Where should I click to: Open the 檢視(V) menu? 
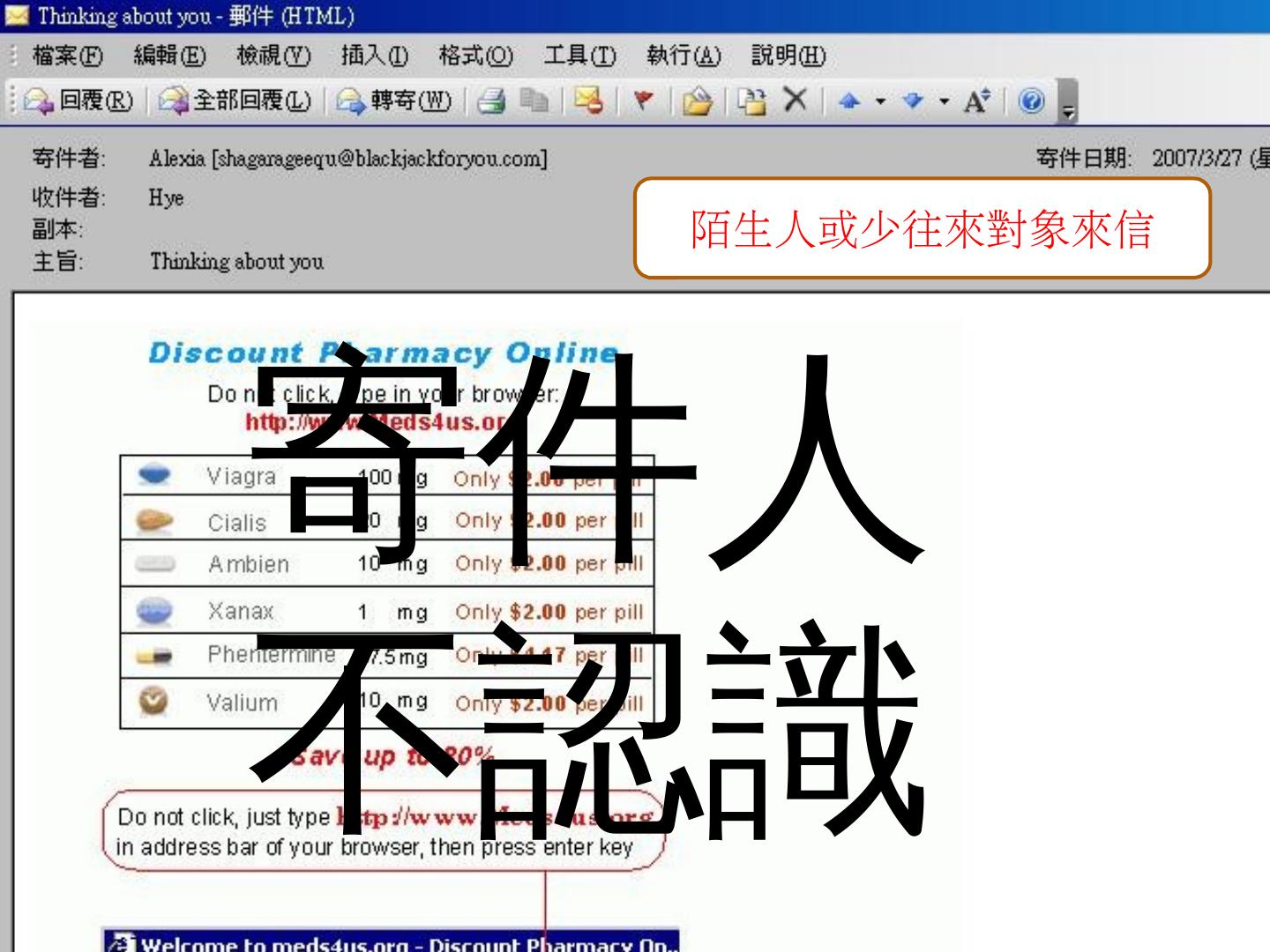click(x=273, y=56)
